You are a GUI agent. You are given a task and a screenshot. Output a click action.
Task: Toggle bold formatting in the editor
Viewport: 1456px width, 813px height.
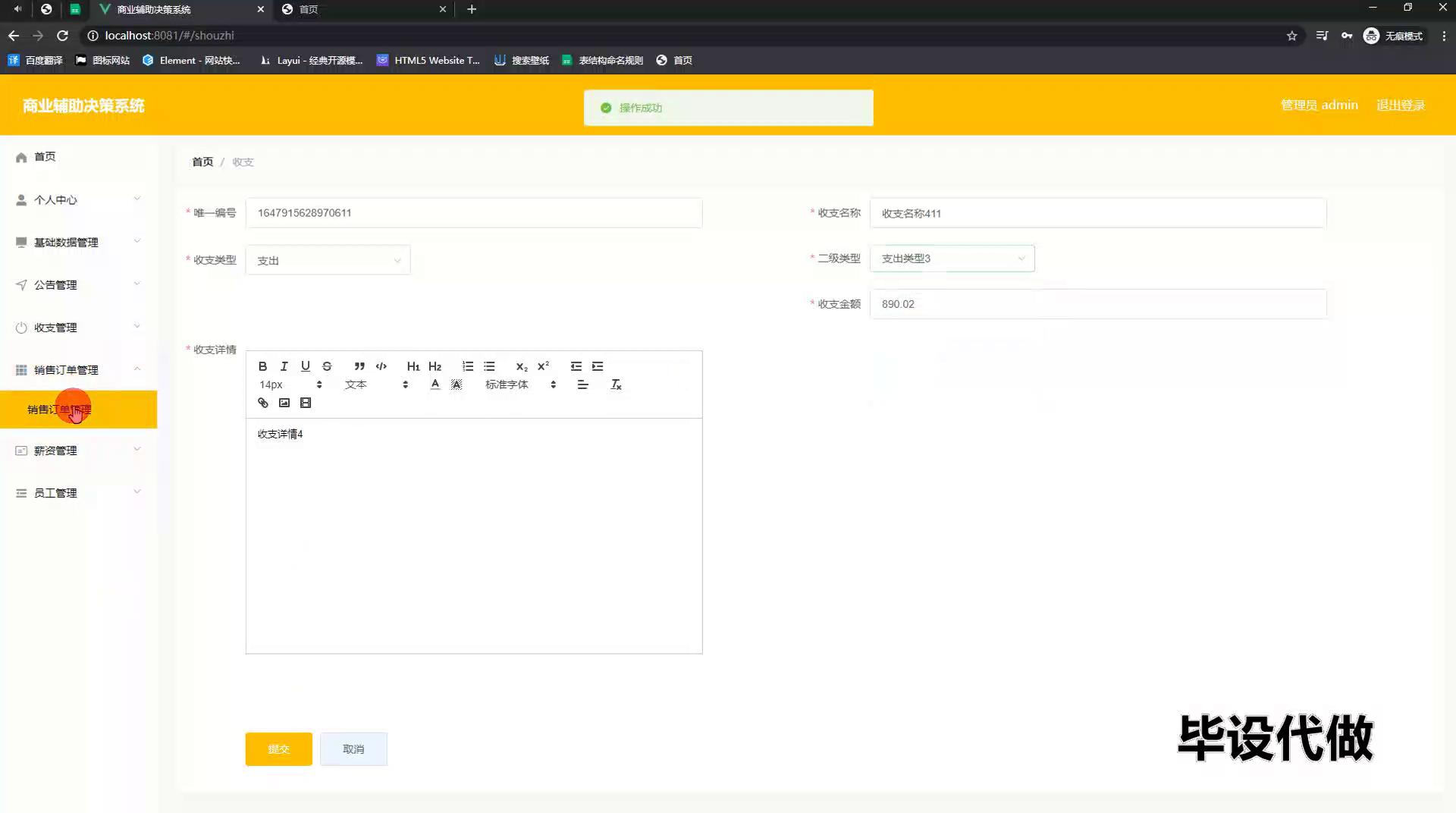(x=262, y=366)
